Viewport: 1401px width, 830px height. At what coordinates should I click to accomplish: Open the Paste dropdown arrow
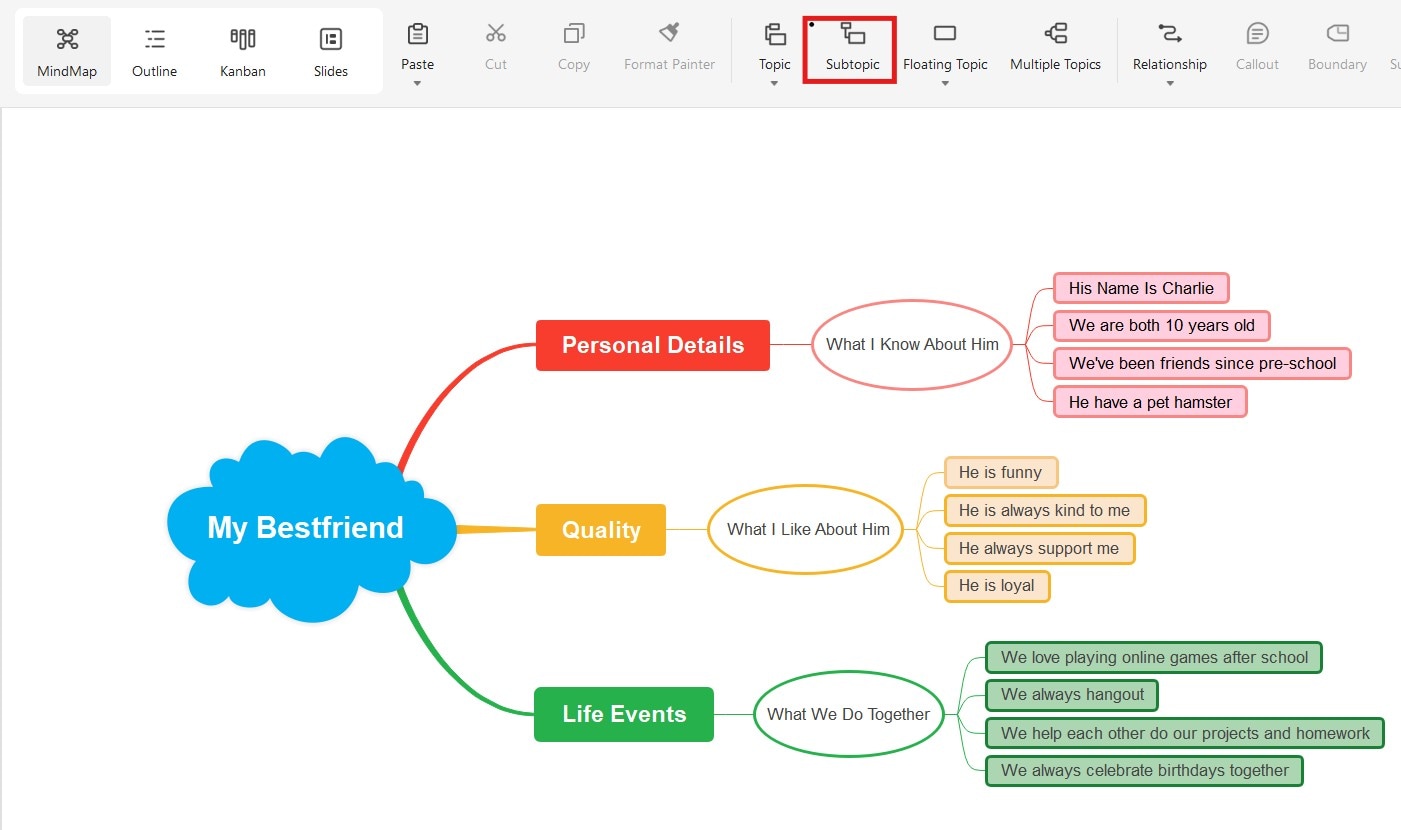tap(417, 85)
